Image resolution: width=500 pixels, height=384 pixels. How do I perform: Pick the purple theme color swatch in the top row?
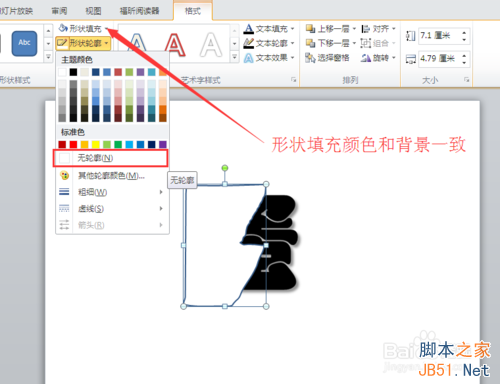140,72
